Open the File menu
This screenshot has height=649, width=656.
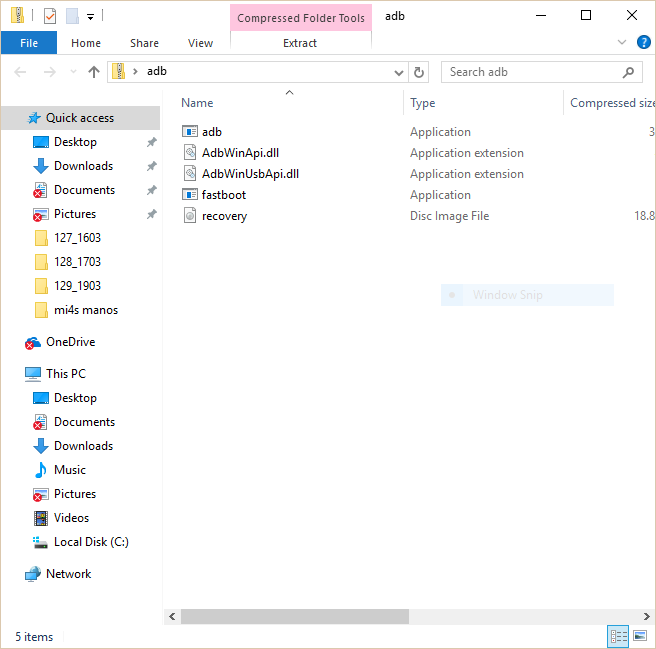pos(29,43)
